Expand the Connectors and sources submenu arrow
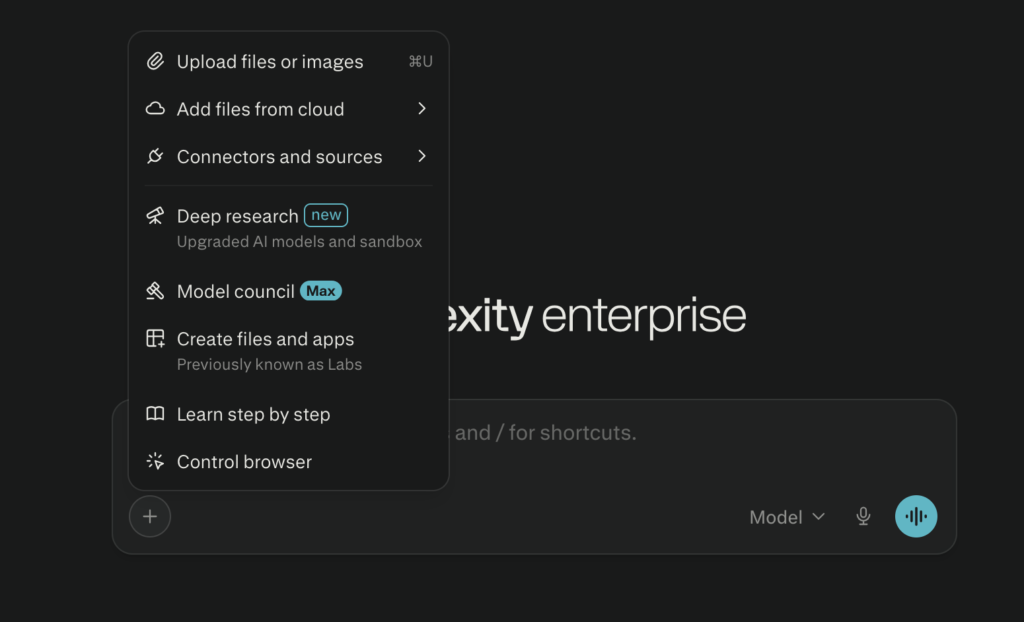The height and width of the screenshot is (622, 1024). click(421, 157)
